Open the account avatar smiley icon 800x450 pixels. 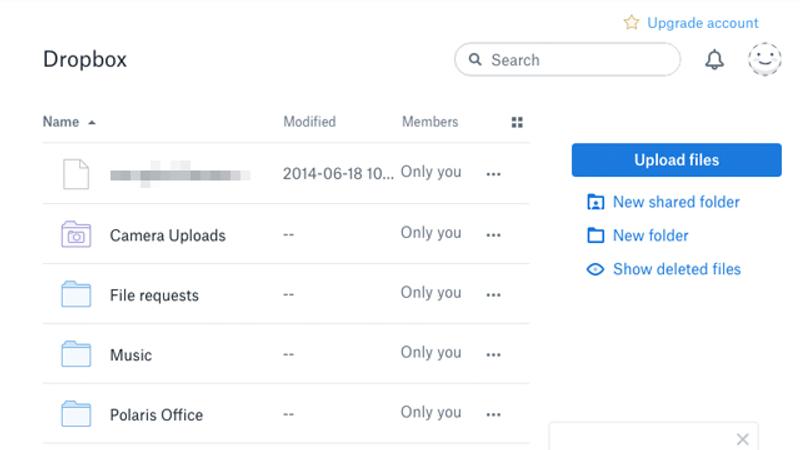tap(765, 60)
